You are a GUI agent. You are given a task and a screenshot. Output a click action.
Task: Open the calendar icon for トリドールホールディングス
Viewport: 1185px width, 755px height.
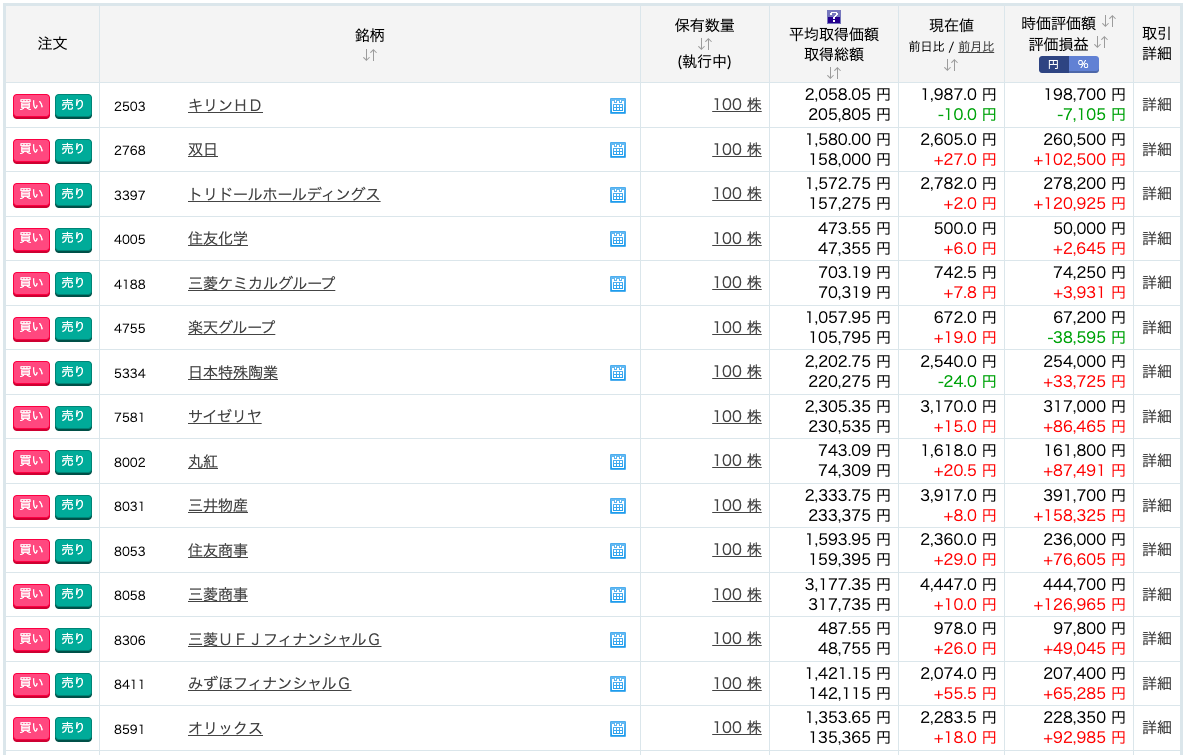[617, 195]
